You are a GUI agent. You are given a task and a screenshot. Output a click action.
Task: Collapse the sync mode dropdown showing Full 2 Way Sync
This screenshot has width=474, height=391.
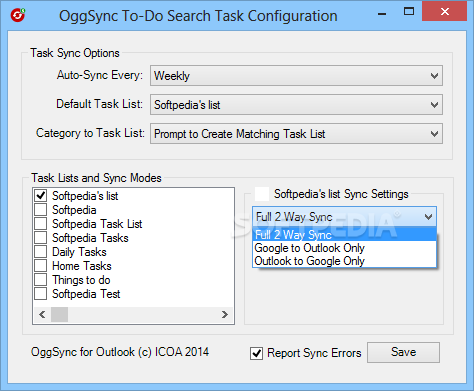click(x=344, y=217)
